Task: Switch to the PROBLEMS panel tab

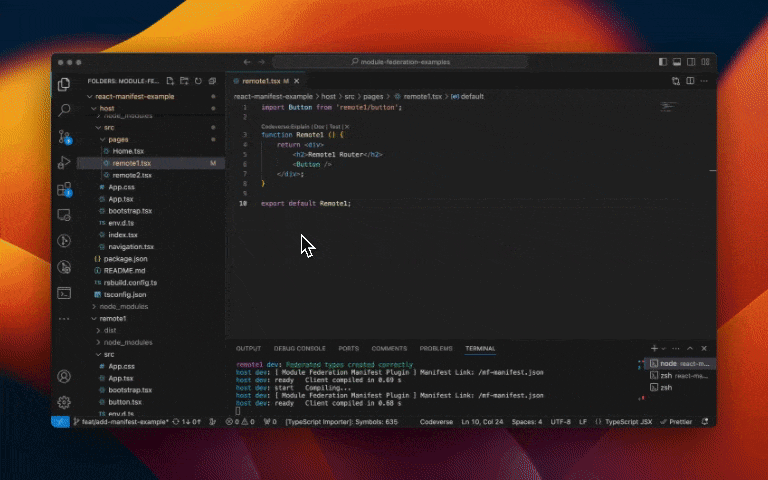Action: coord(436,348)
